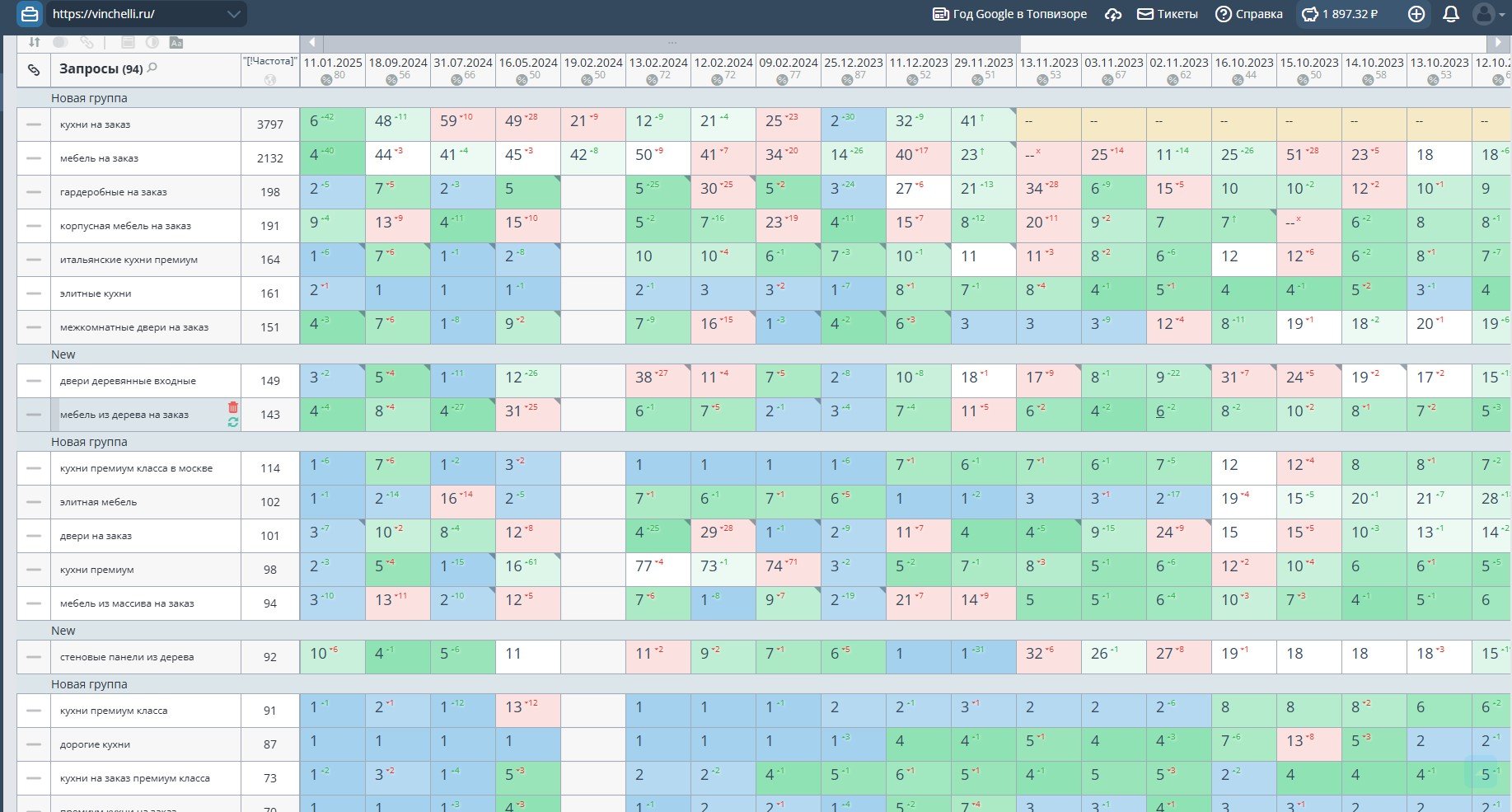Toggle the switch in the table toolbar
Viewport: 1512px width, 812px height.
point(60,42)
